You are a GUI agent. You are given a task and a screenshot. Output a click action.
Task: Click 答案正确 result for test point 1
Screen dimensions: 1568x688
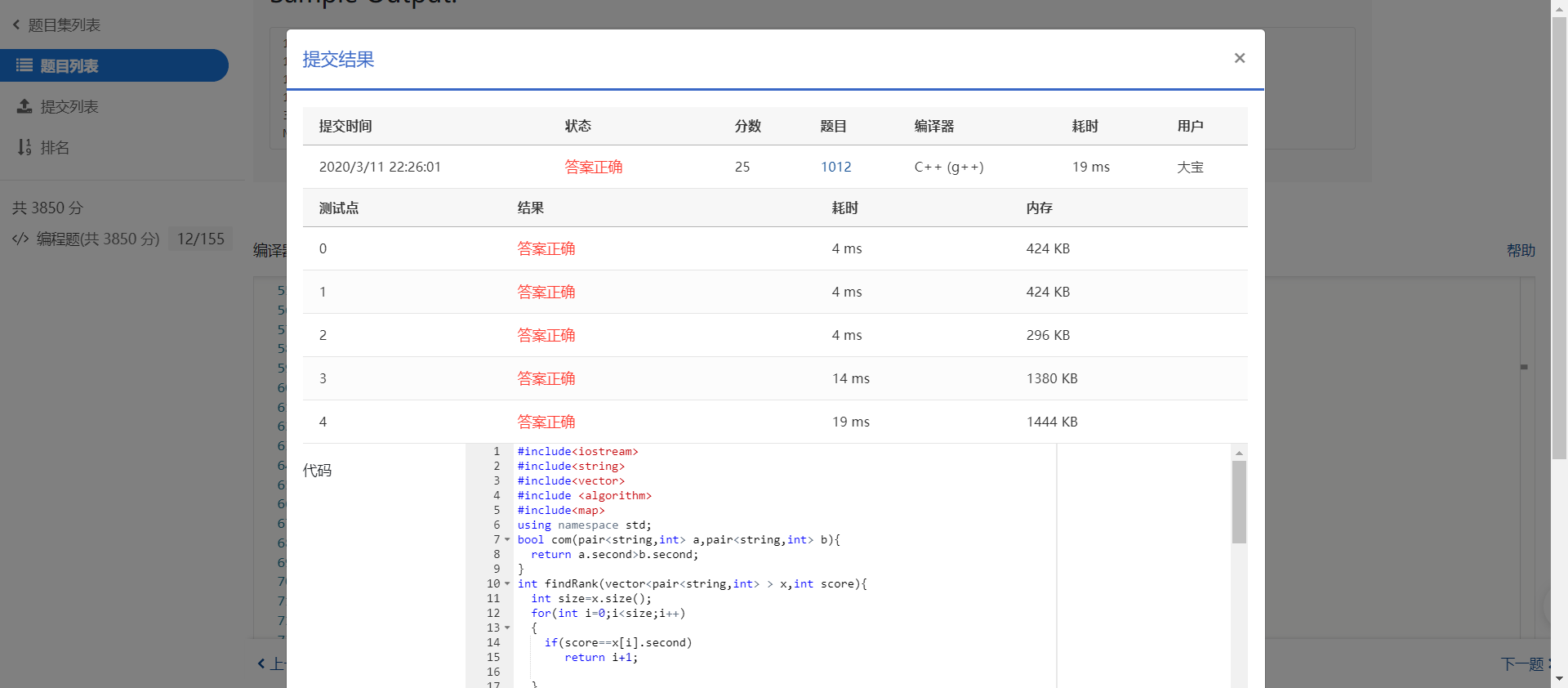tap(546, 292)
